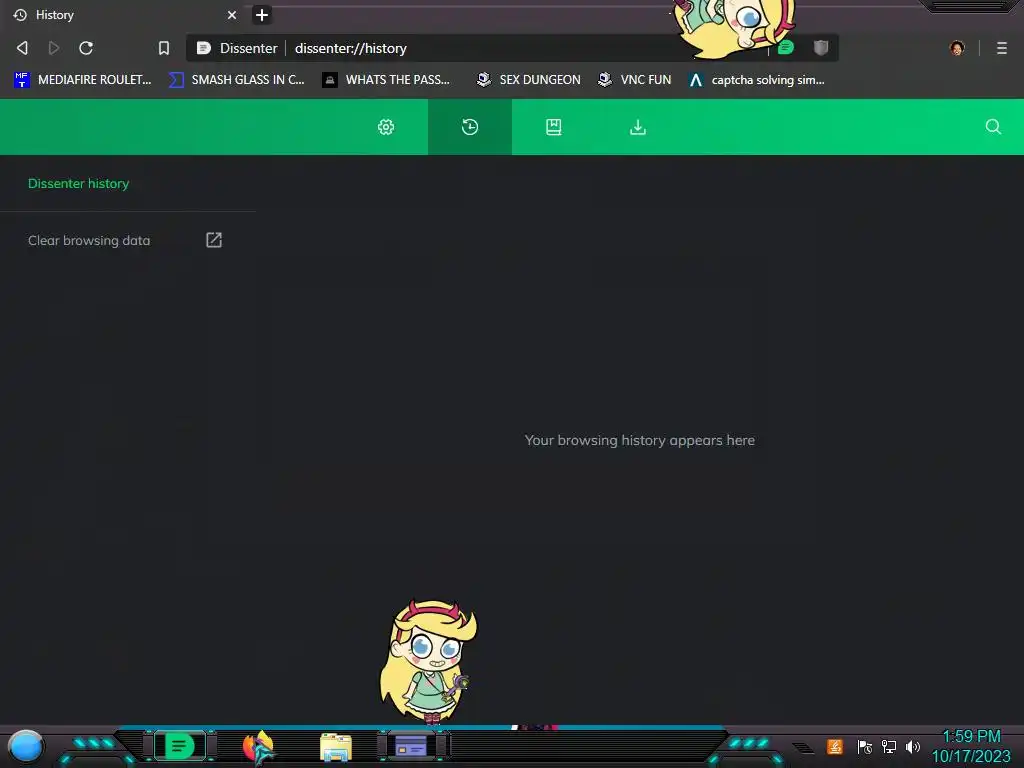This screenshot has height=768, width=1024.
Task: Open the browser hamburger menu
Action: [x=1002, y=48]
